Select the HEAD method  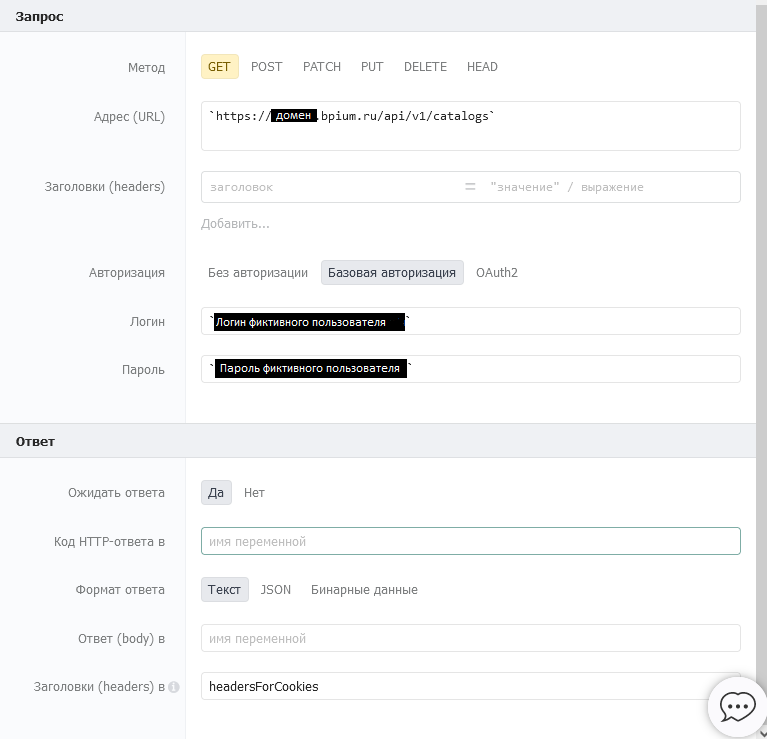click(482, 67)
